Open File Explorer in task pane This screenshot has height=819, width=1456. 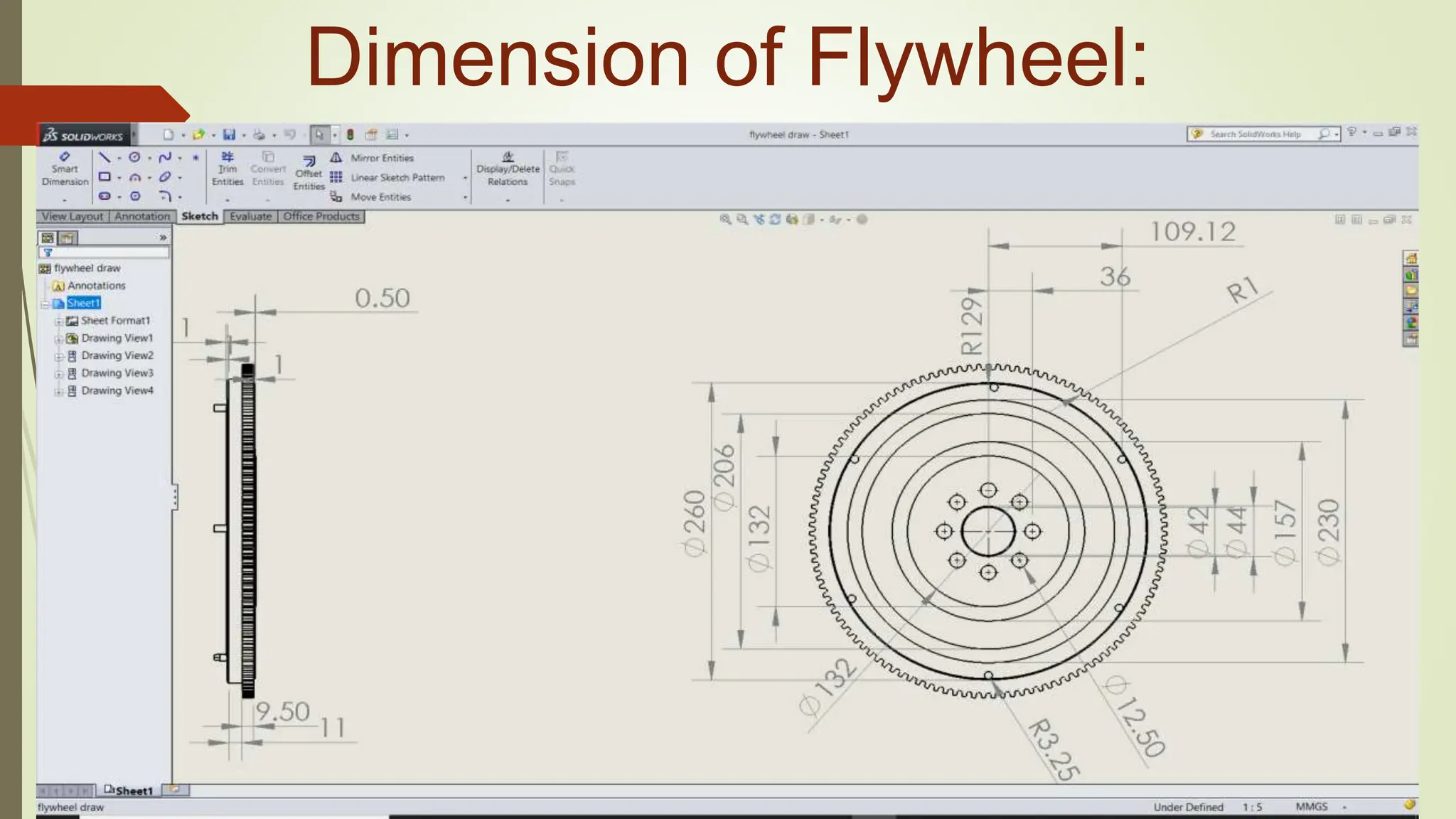point(1411,291)
